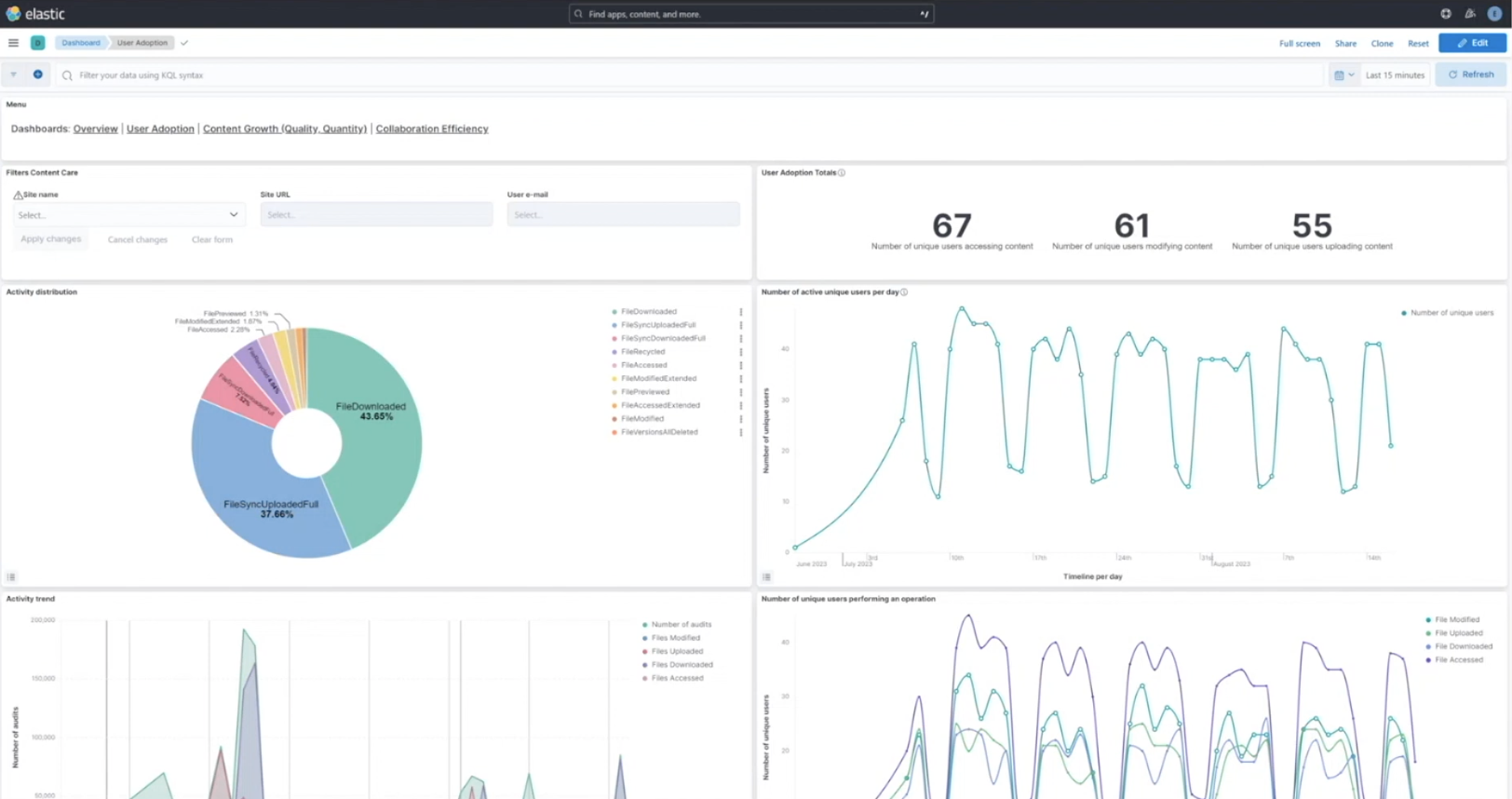Focus the Find apps, content search box
Viewport: 1512px width, 799px height.
click(x=751, y=14)
